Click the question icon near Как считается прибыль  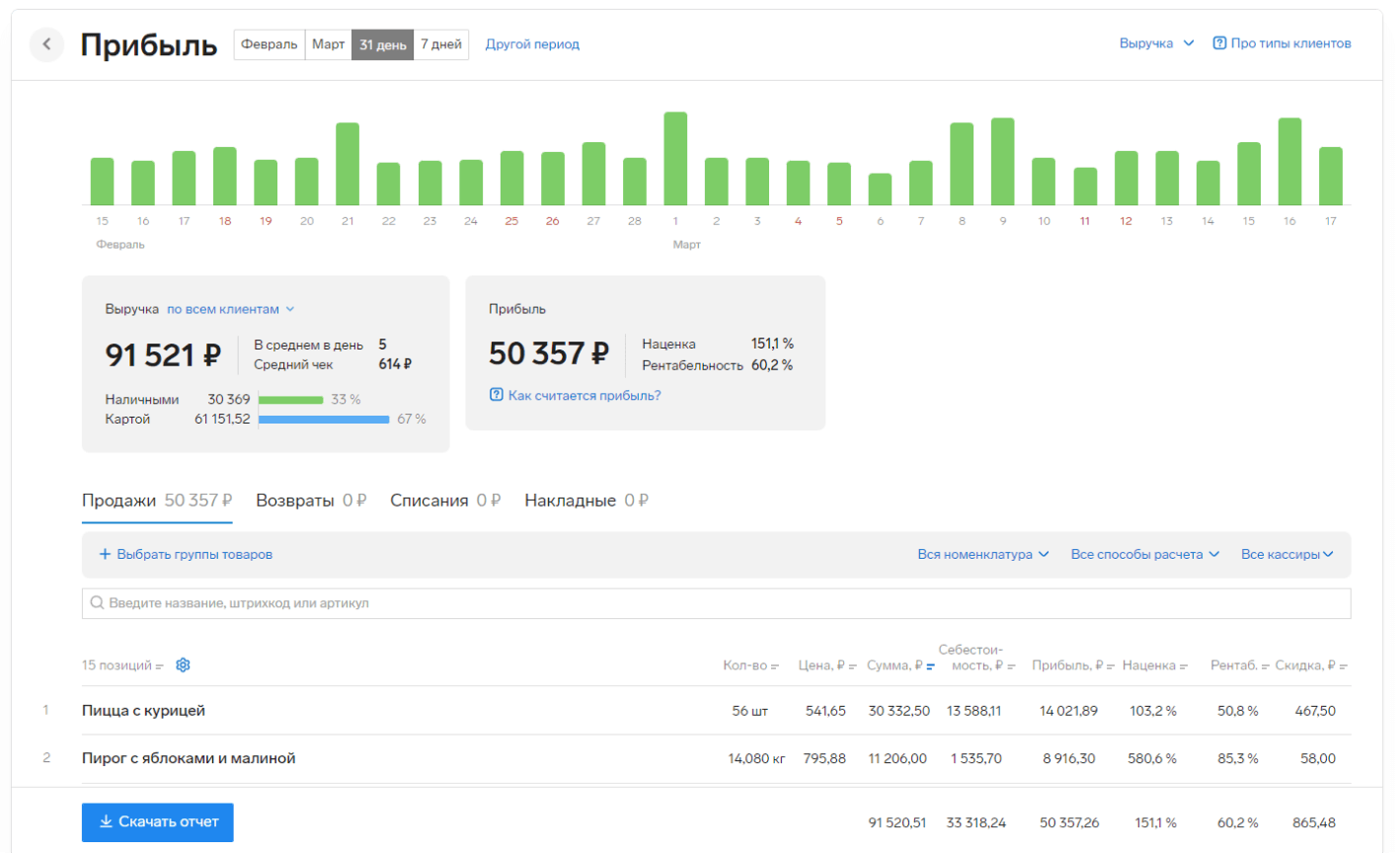(497, 395)
